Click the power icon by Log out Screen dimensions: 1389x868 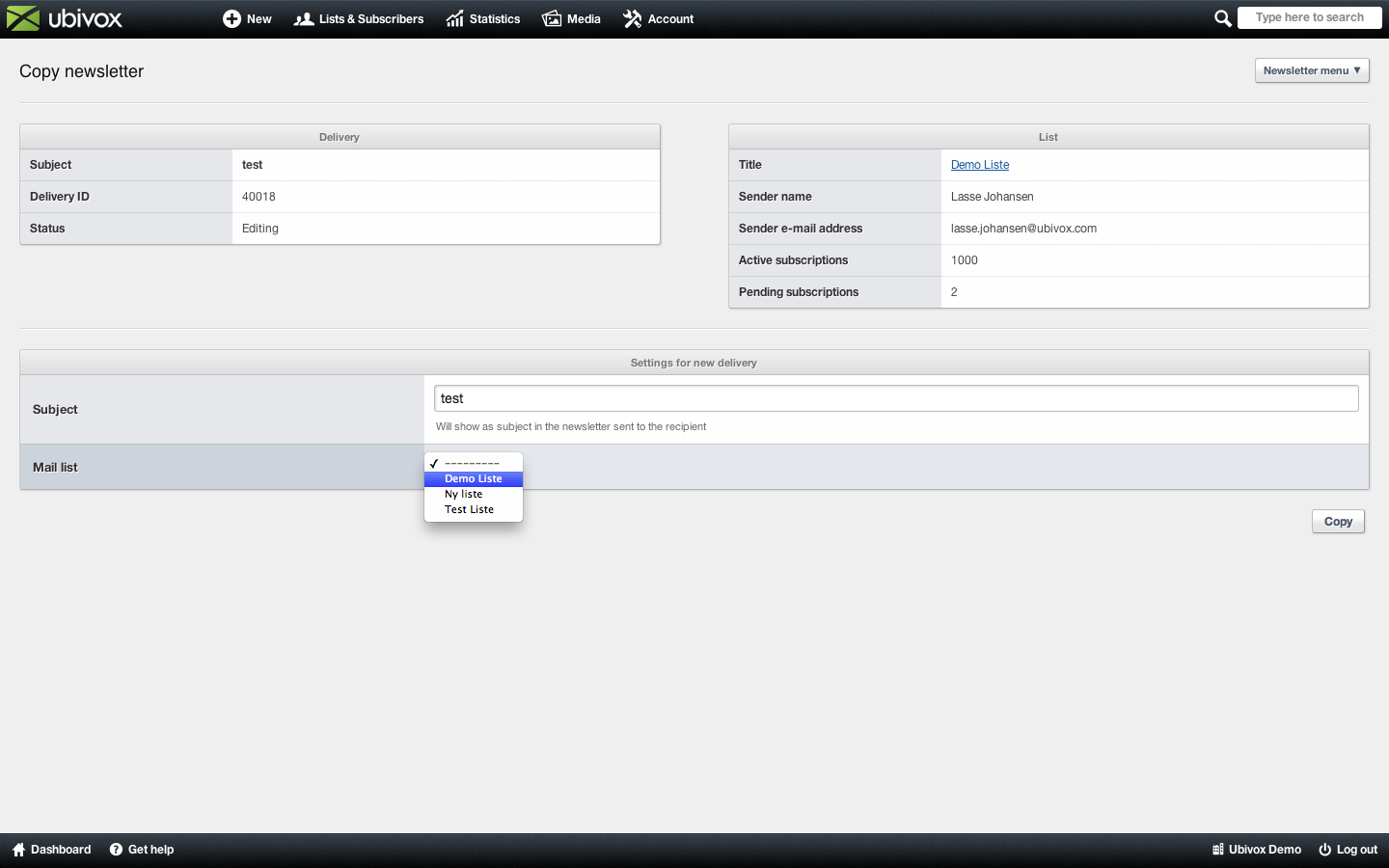point(1325,850)
